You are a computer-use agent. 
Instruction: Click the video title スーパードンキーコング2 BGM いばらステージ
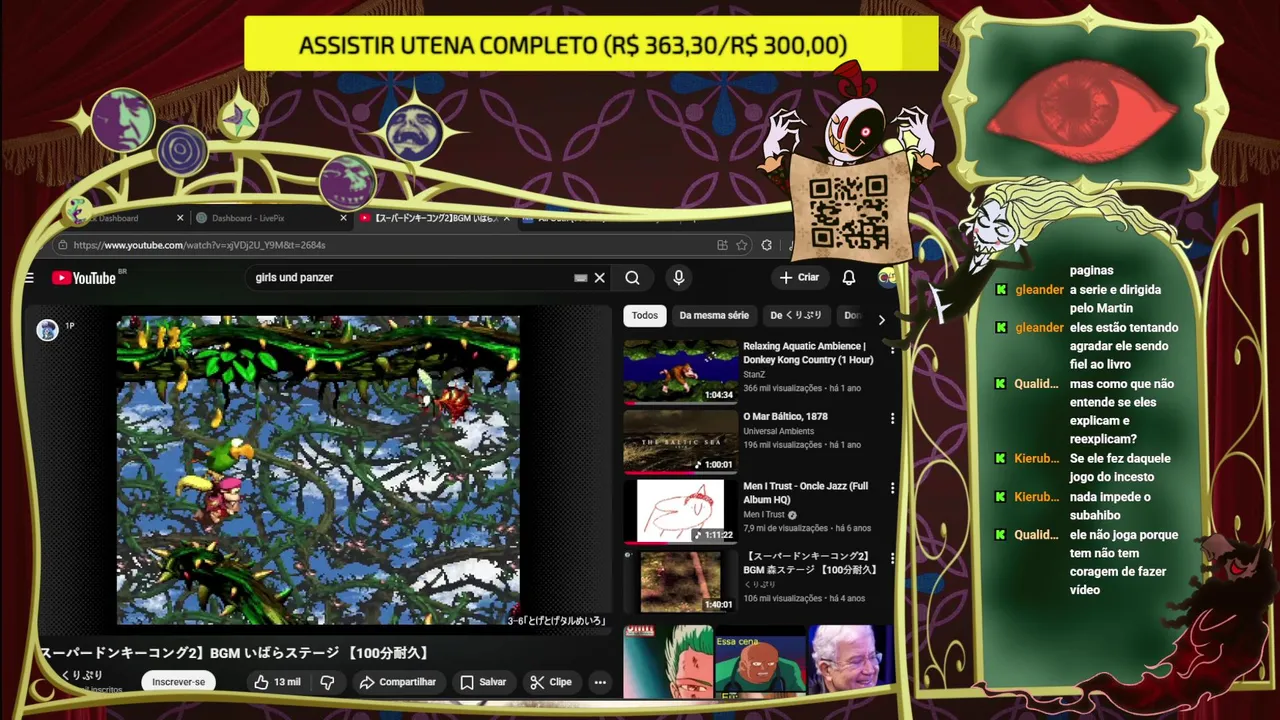[x=236, y=653]
